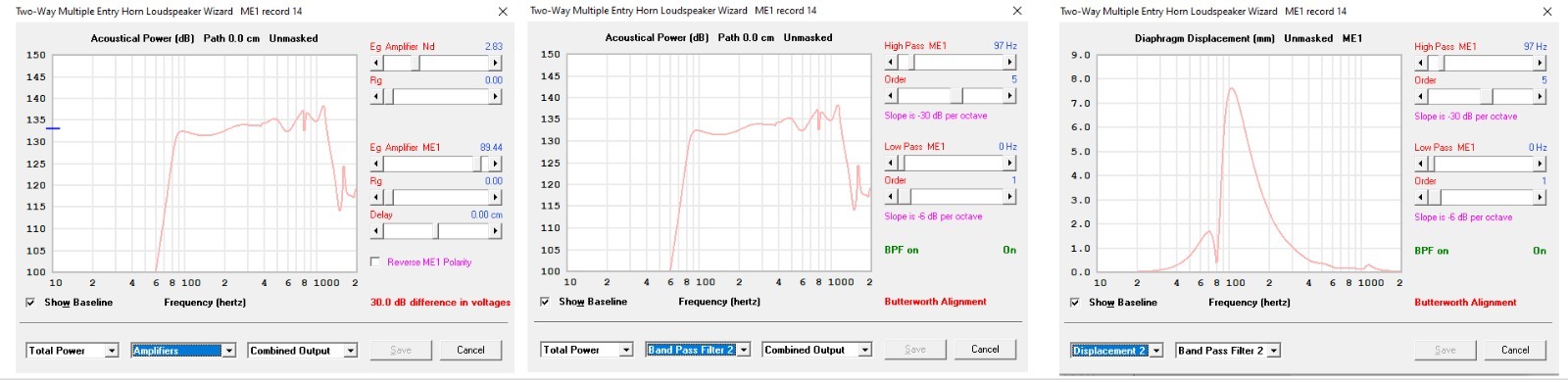
Task: Toggle Show Baseline in Acoustical Power filter window
Action: [x=545, y=302]
